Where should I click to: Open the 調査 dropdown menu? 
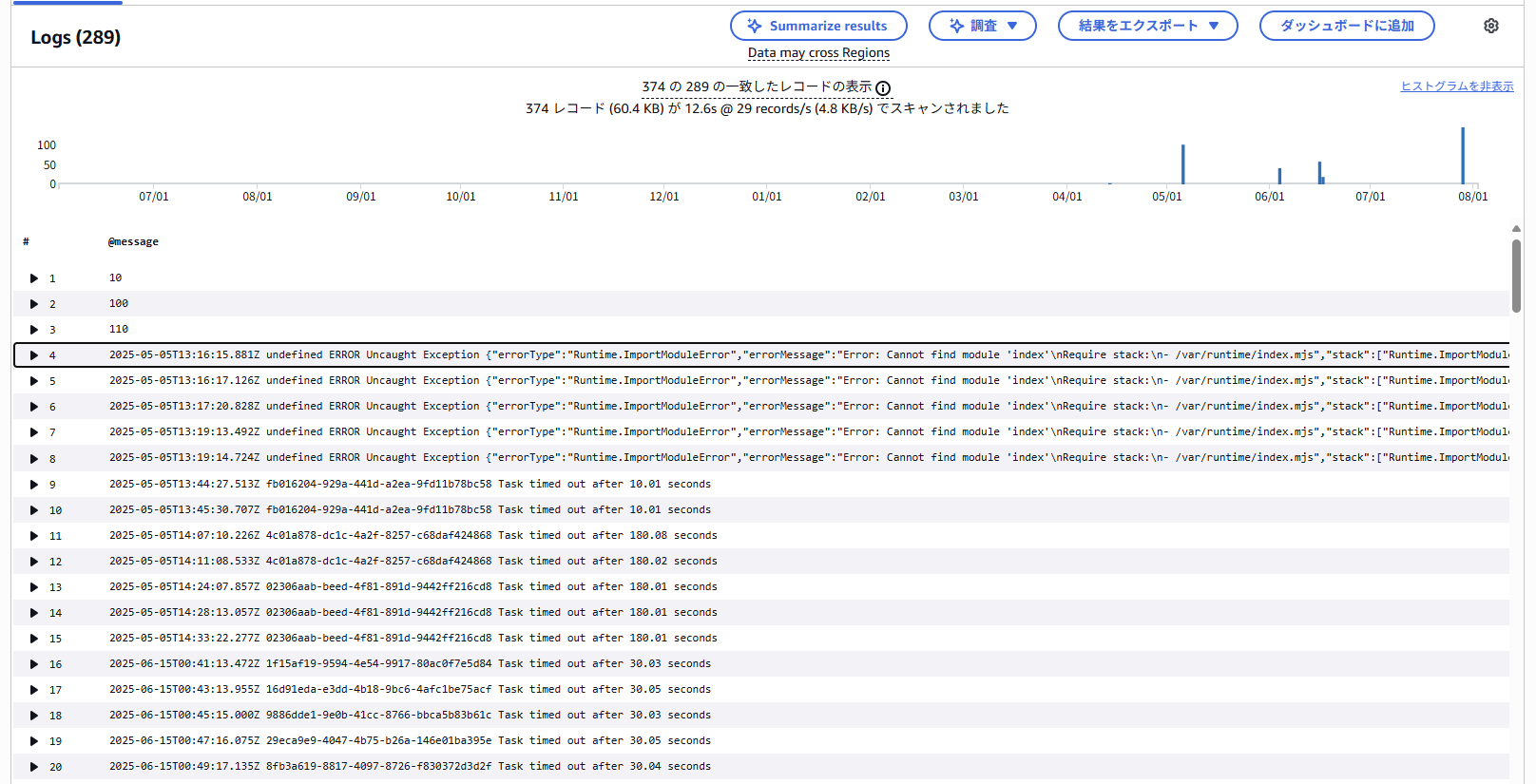[x=983, y=26]
